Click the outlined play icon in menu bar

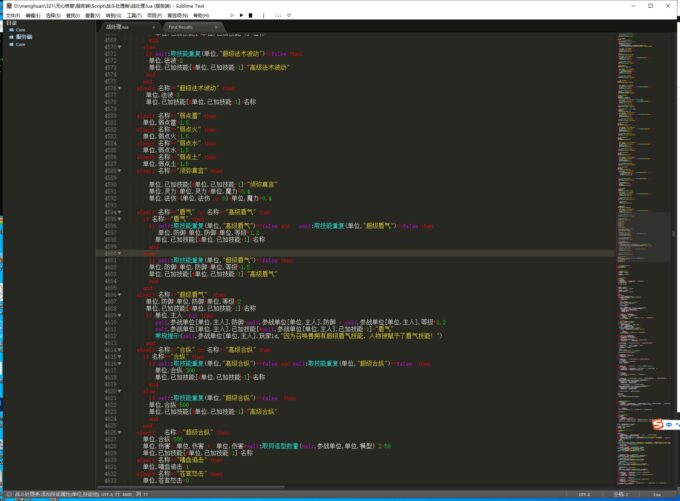click(x=232, y=16)
